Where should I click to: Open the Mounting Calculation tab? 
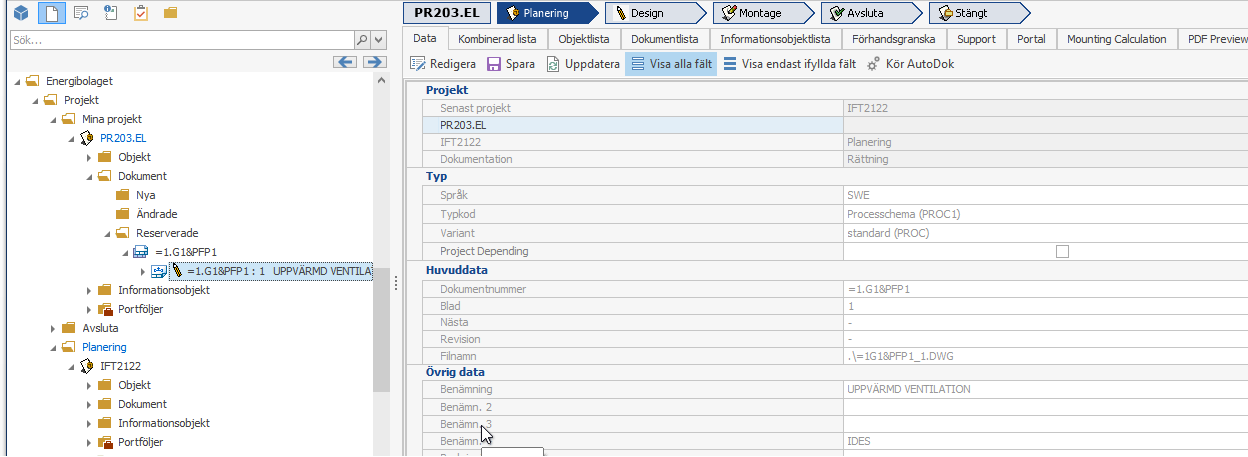point(1117,39)
